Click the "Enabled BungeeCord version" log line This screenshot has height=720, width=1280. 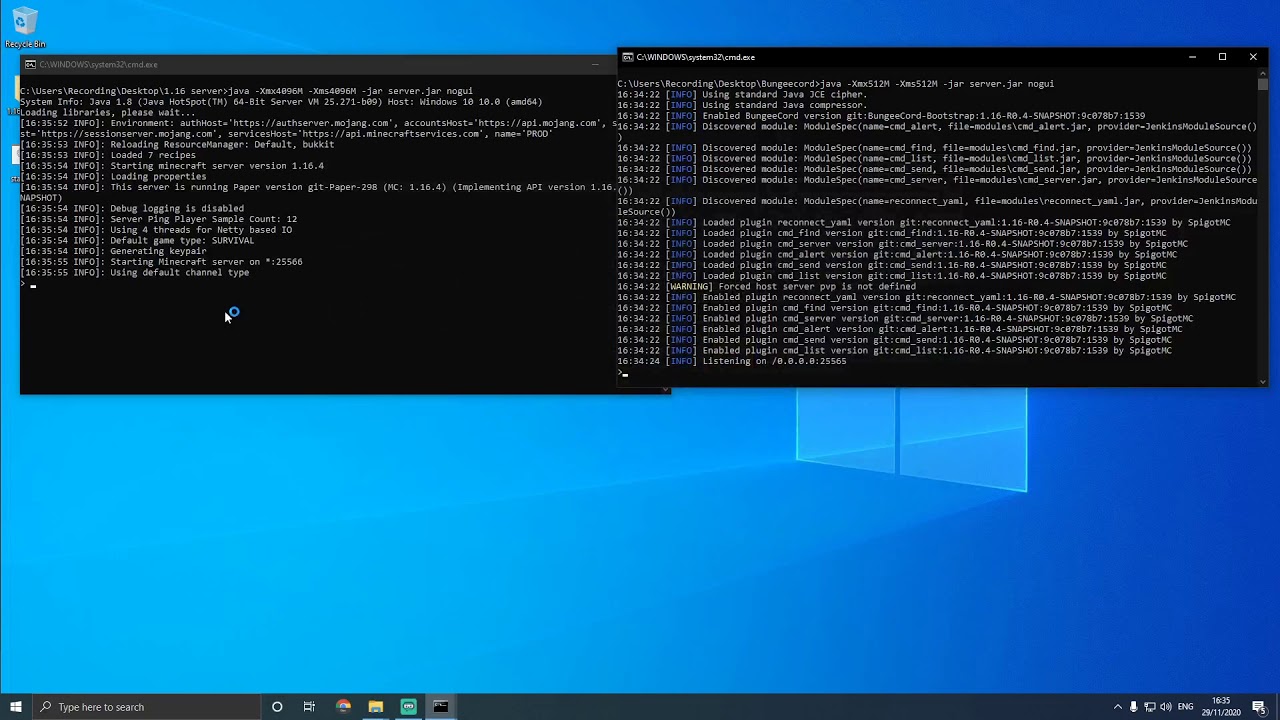point(881,116)
